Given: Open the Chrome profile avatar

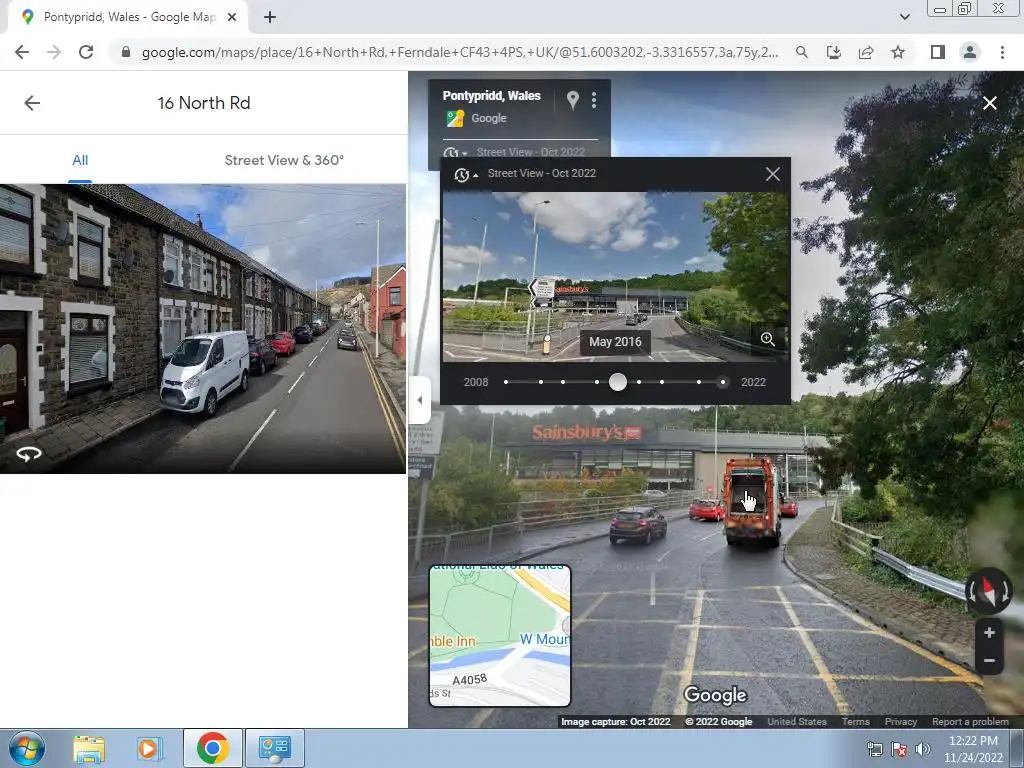Looking at the screenshot, I should point(970,52).
